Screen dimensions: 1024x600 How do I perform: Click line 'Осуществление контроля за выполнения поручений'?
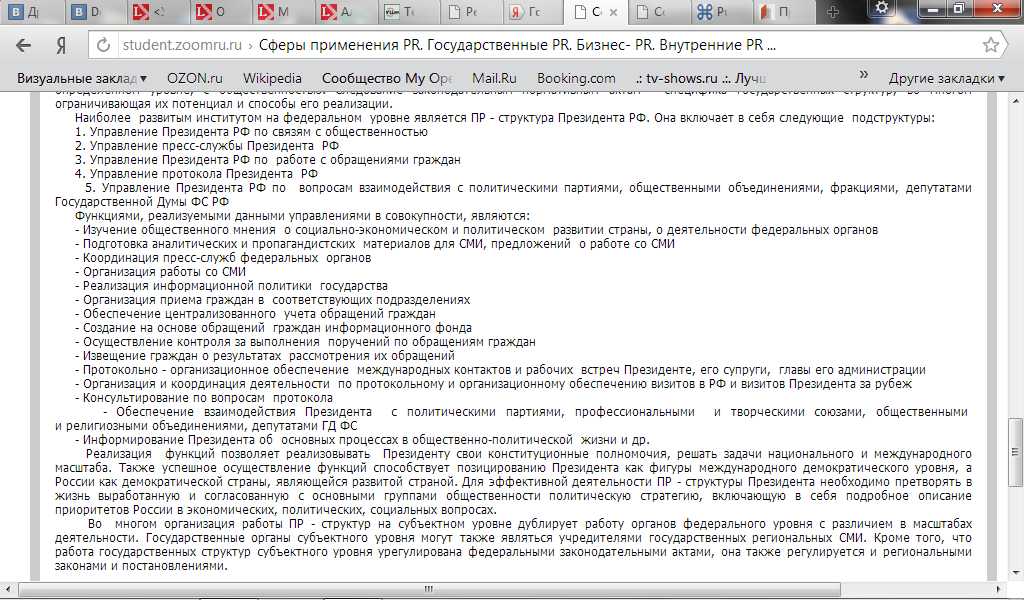(305, 342)
